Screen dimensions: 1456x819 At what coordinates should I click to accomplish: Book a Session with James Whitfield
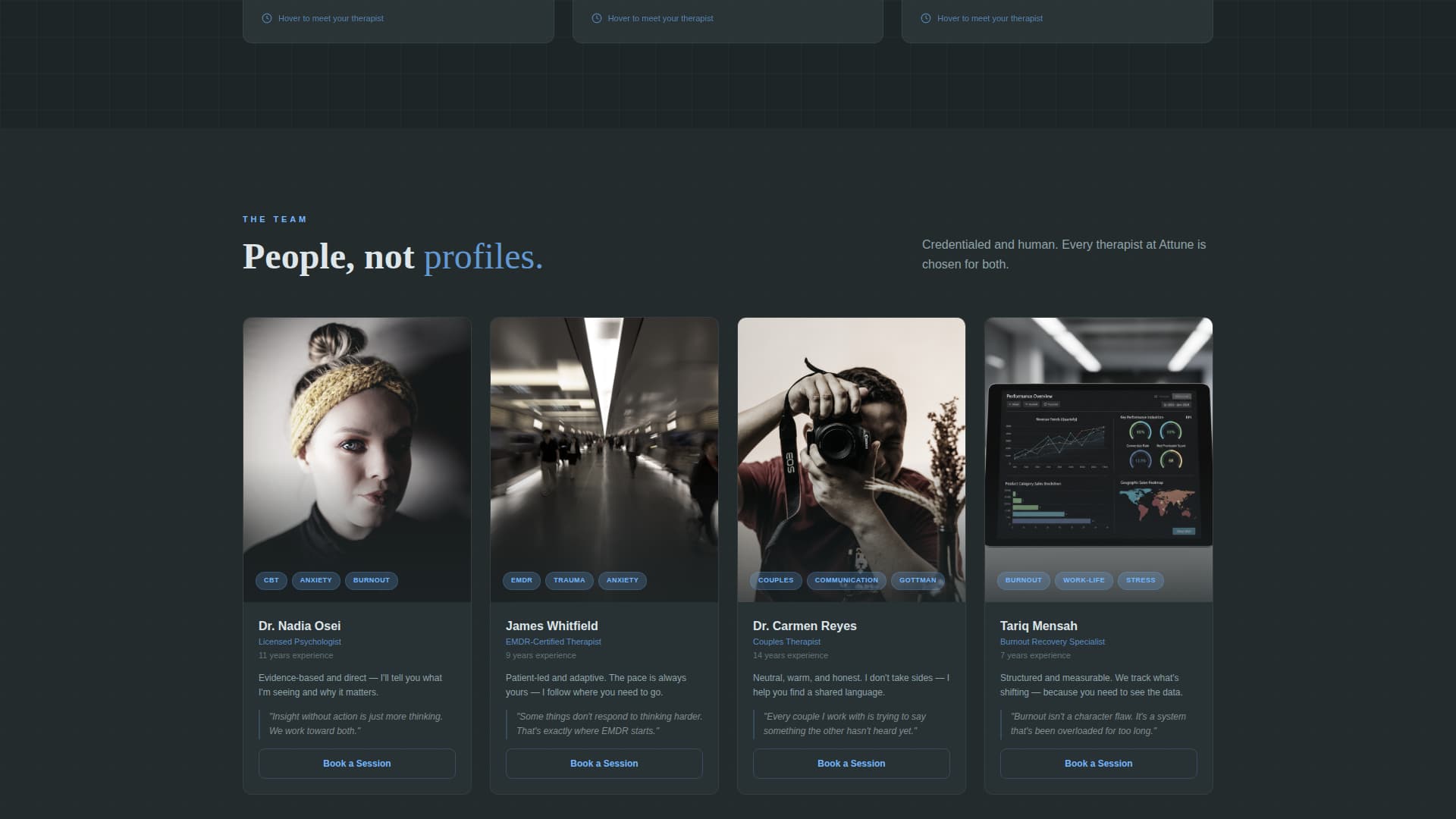click(x=604, y=764)
